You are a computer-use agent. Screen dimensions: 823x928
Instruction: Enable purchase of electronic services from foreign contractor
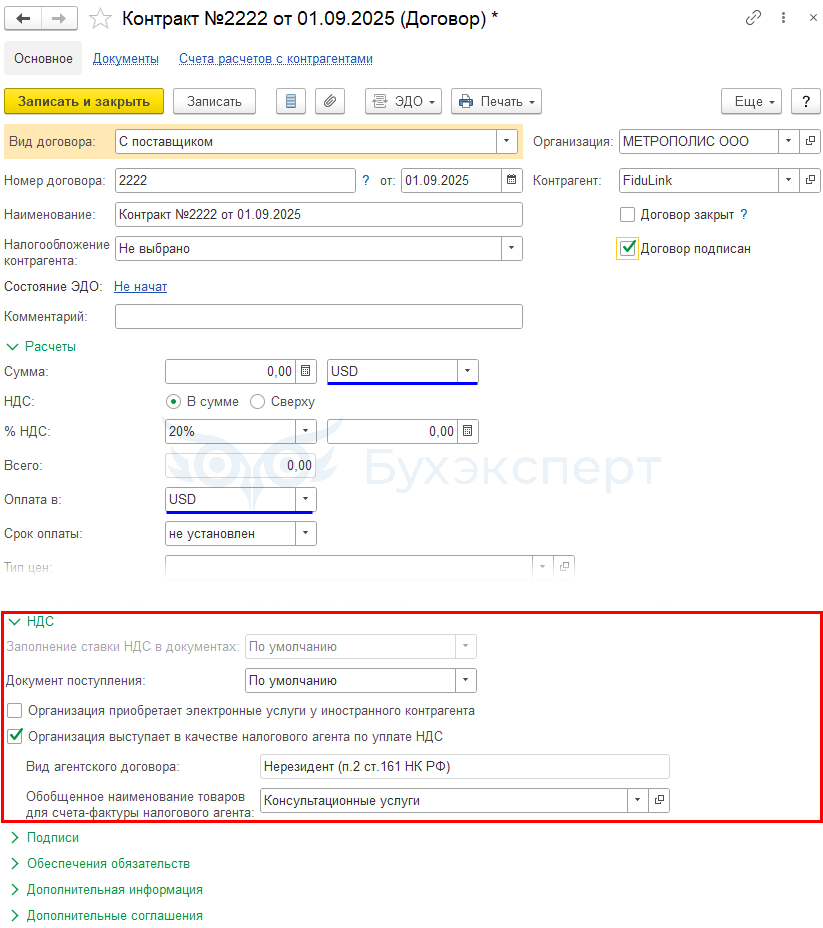coord(15,710)
